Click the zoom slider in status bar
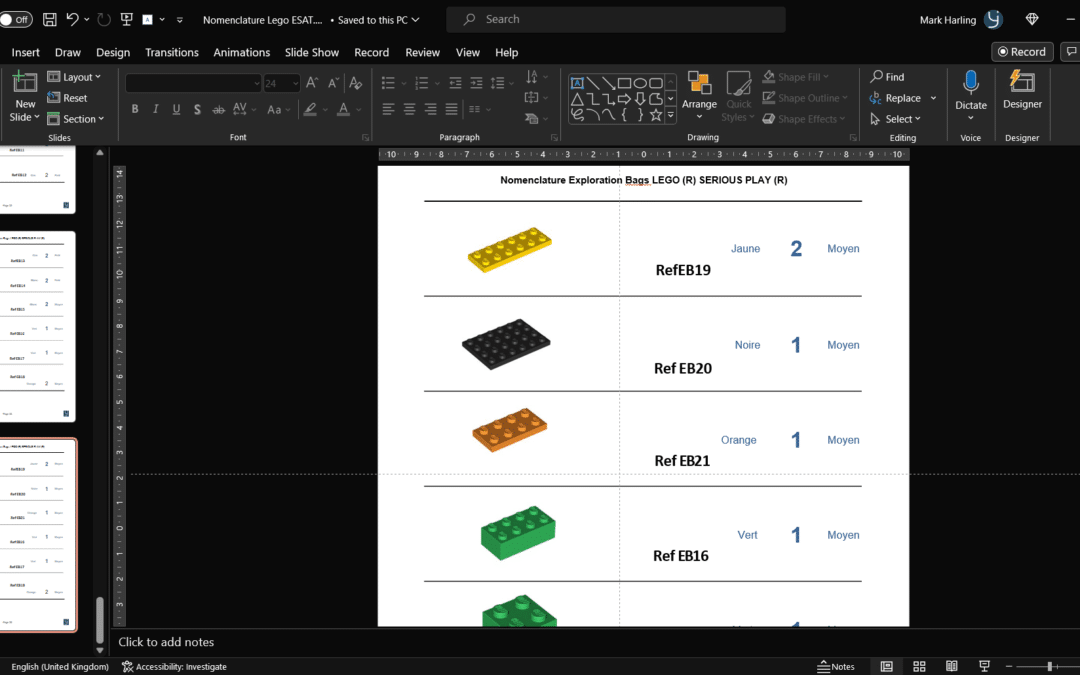Viewport: 1080px width, 675px height. pyautogui.click(x=1050, y=666)
